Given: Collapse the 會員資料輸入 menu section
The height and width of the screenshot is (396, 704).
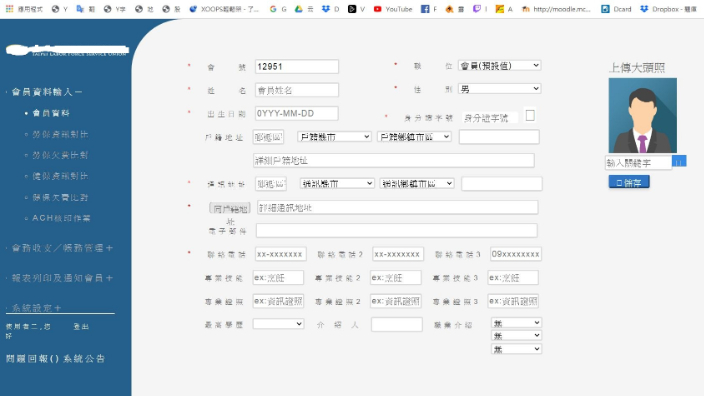Looking at the screenshot, I should click(47, 92).
